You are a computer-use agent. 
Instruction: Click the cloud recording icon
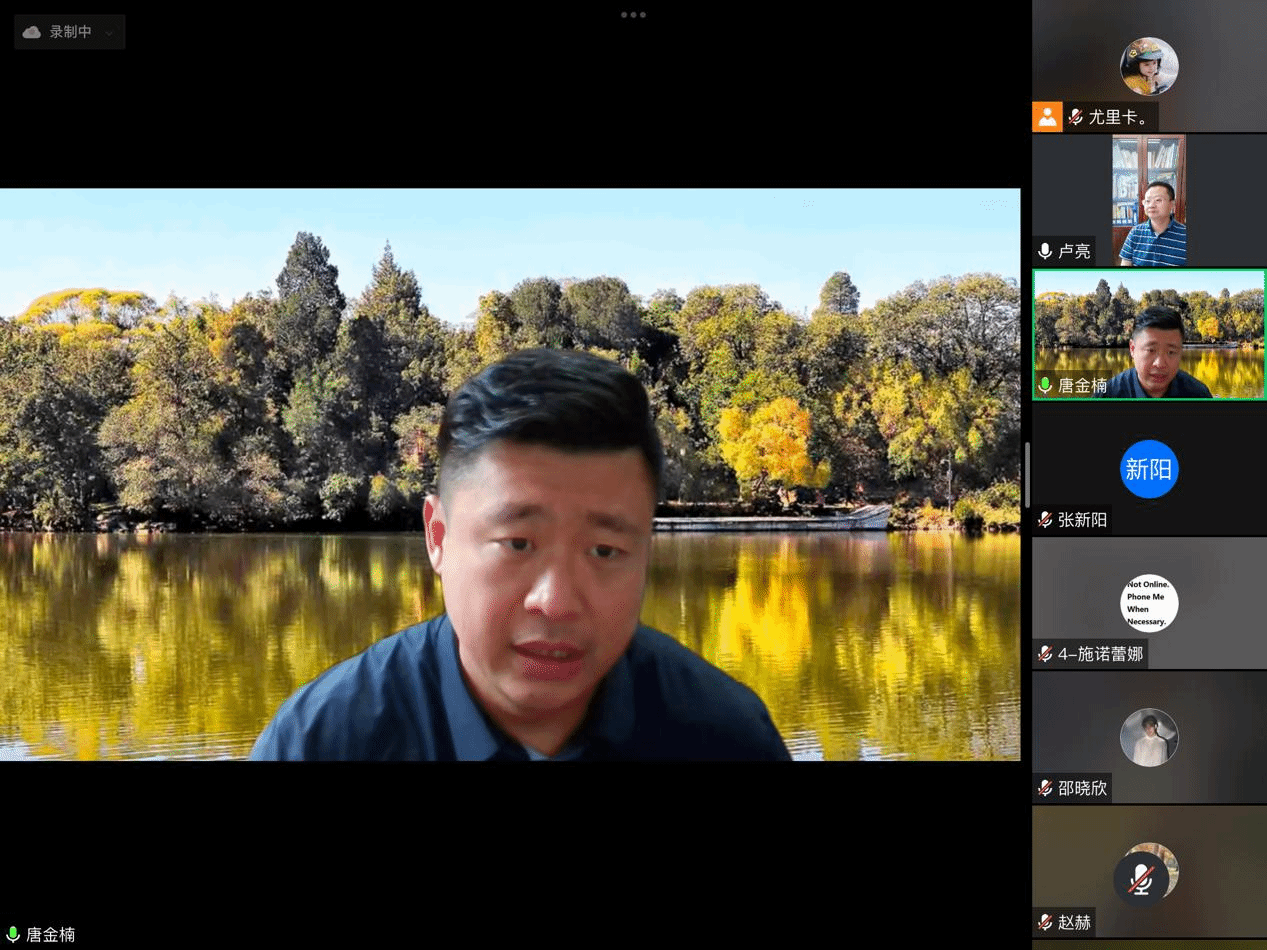[x=32, y=32]
